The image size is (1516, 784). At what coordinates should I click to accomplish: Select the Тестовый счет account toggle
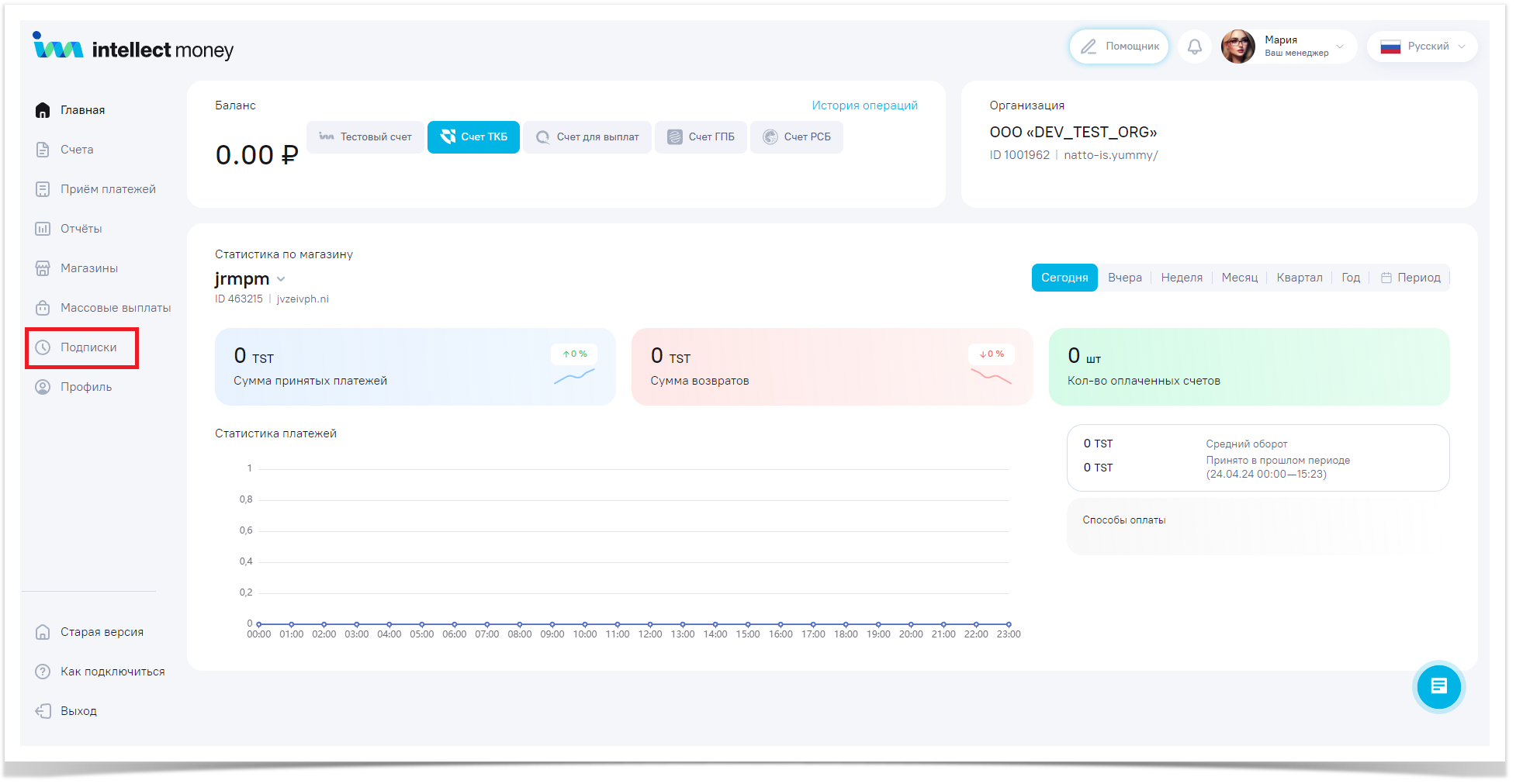tap(365, 137)
